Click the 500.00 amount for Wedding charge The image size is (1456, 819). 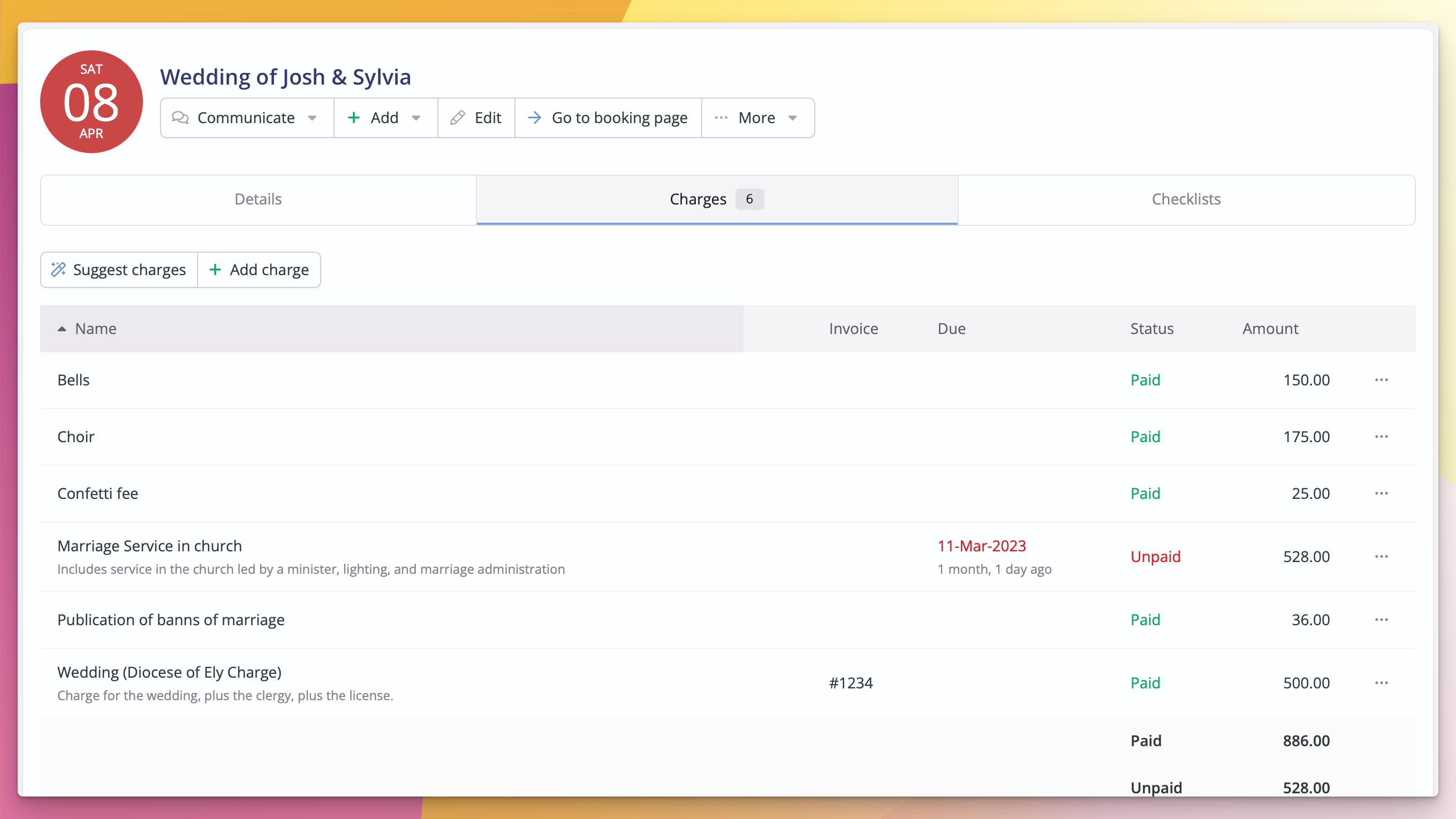tap(1306, 683)
